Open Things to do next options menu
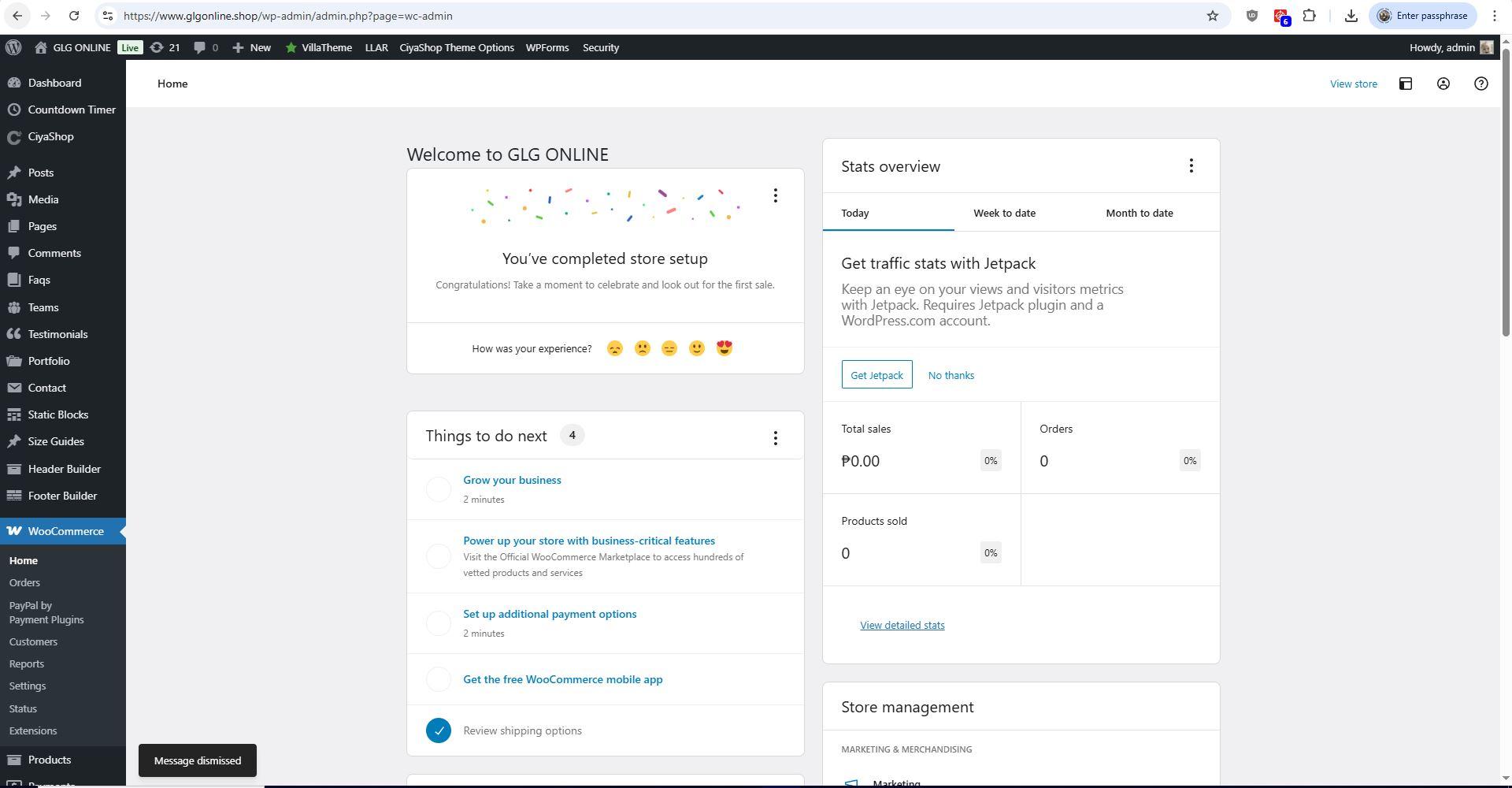This screenshot has height=788, width=1512. pos(775,438)
